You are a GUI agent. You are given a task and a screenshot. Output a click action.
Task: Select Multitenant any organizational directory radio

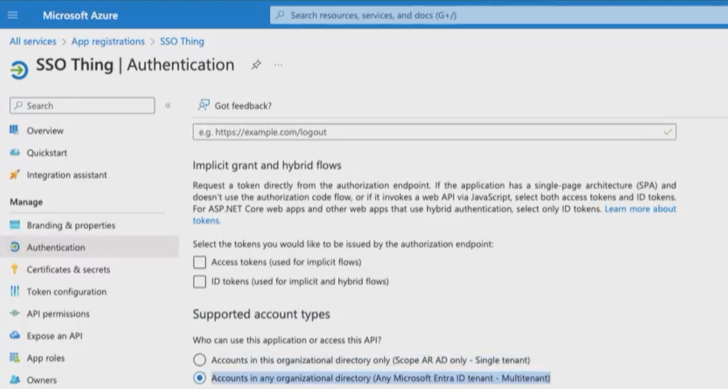click(200, 378)
